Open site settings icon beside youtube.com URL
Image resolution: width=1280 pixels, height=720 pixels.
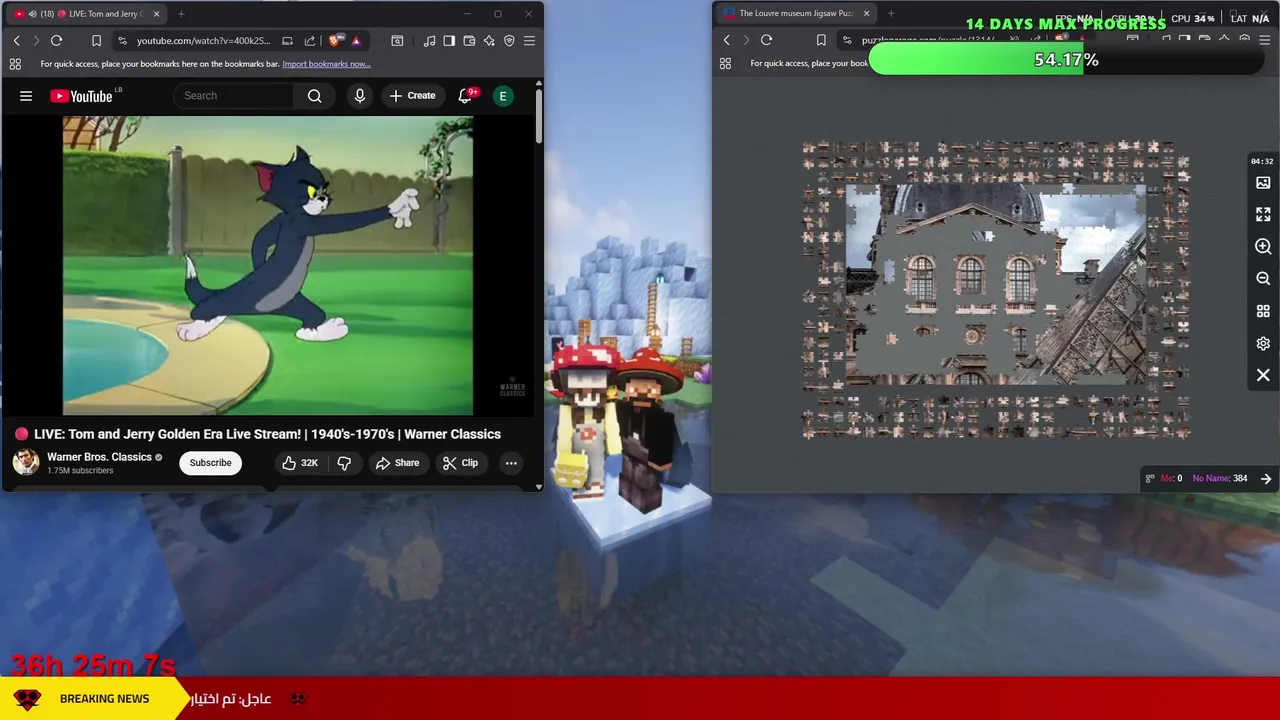click(122, 41)
